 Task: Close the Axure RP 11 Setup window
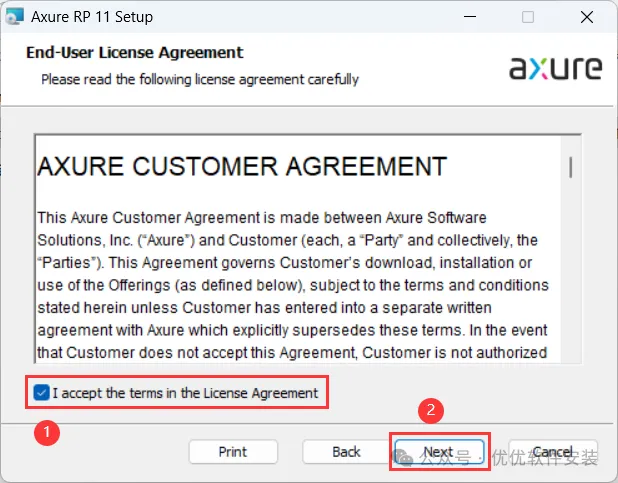point(587,17)
